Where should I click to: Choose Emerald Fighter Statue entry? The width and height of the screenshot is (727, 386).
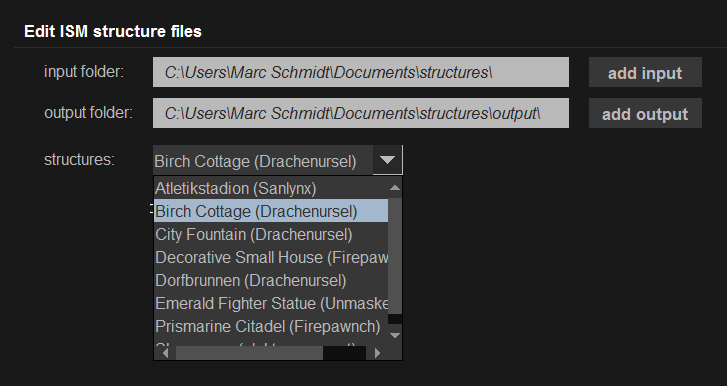pos(271,303)
